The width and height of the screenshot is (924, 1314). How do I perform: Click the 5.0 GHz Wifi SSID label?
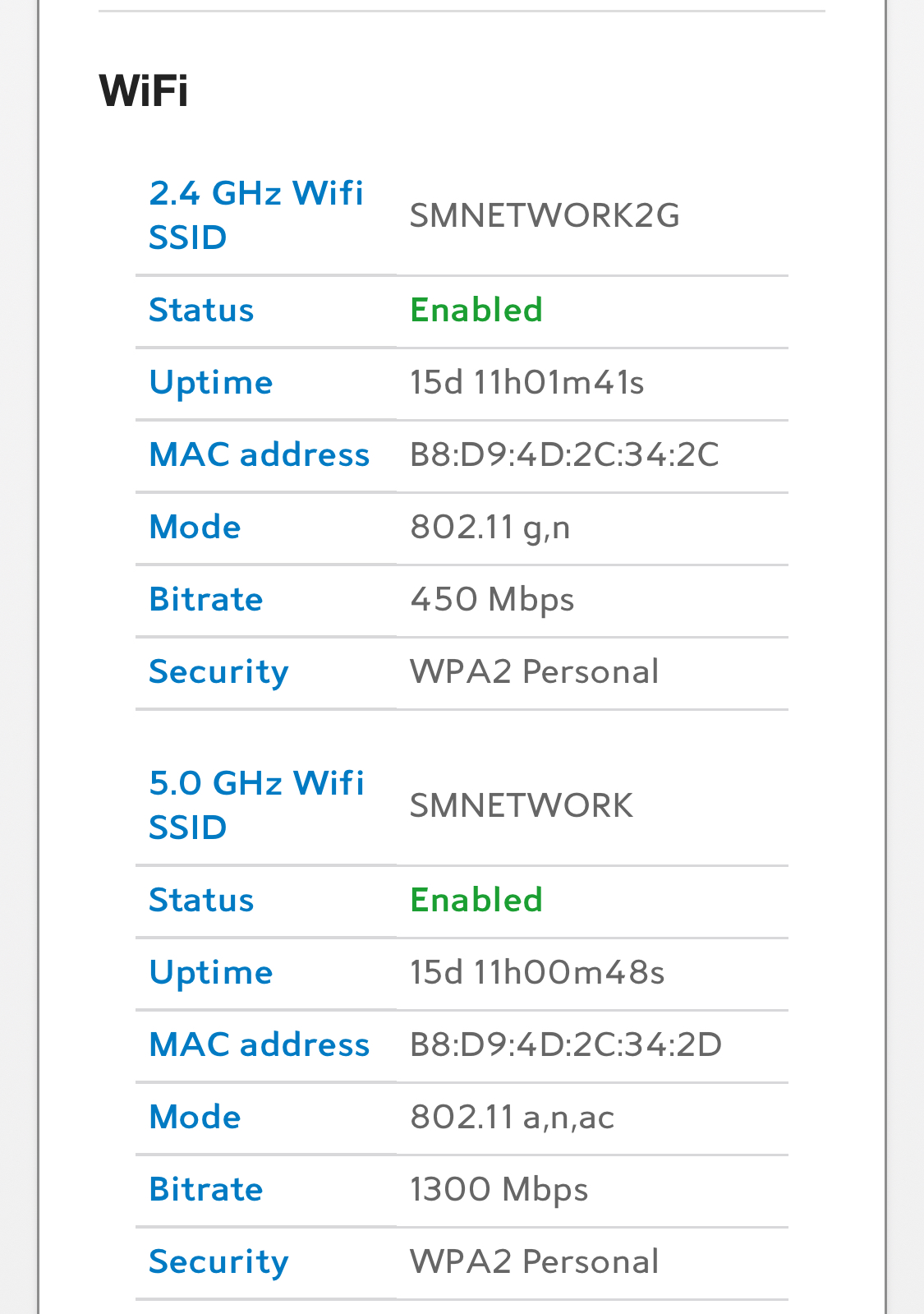(x=256, y=805)
